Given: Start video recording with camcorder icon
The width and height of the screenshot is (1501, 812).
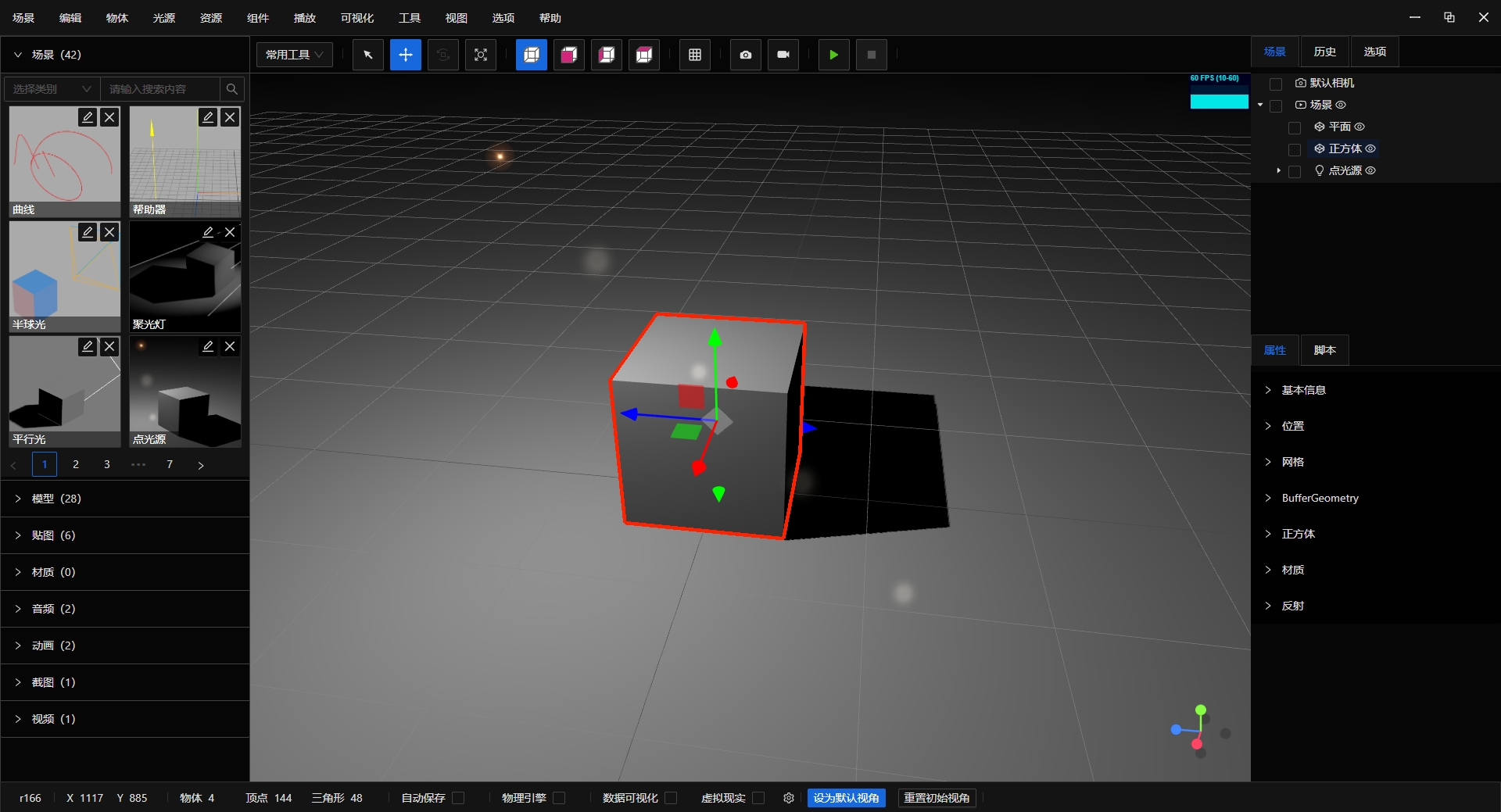Looking at the screenshot, I should coord(783,55).
